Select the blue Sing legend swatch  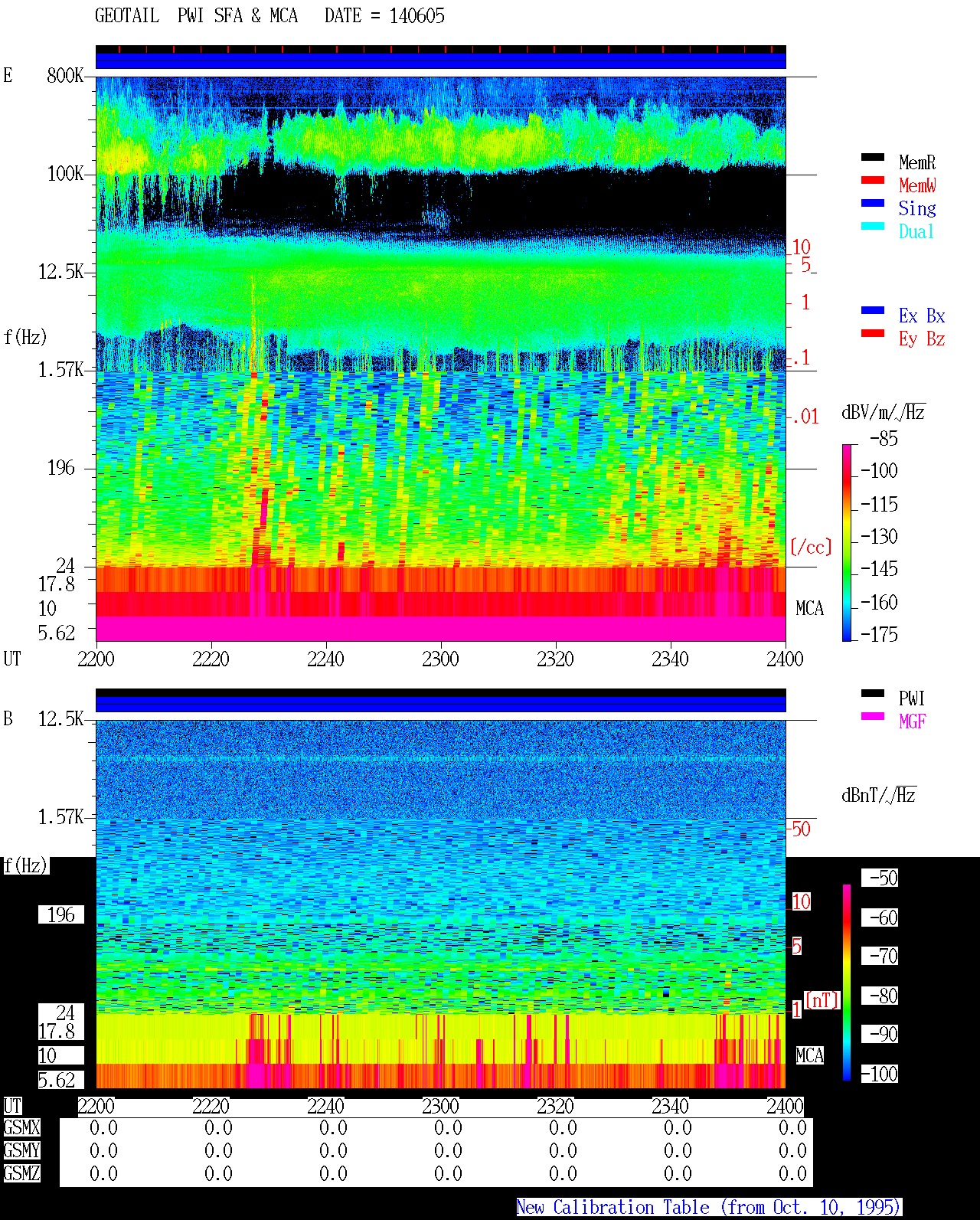pyautogui.click(x=873, y=204)
